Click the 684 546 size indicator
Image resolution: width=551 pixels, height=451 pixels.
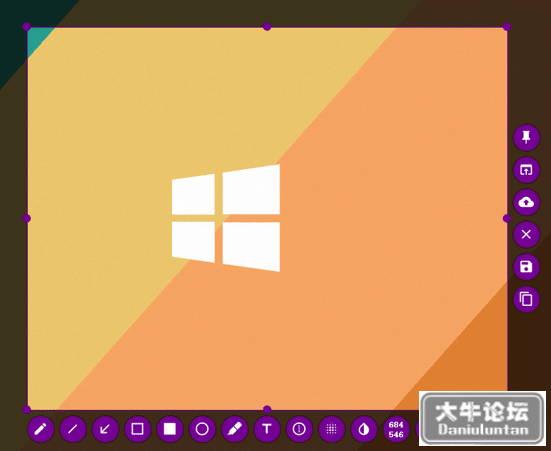coord(396,429)
